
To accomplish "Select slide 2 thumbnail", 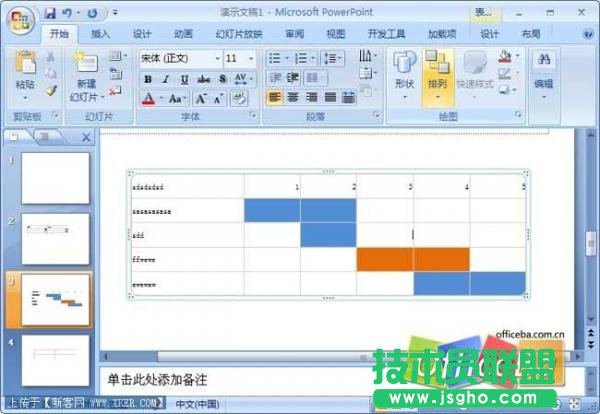I will pos(55,239).
